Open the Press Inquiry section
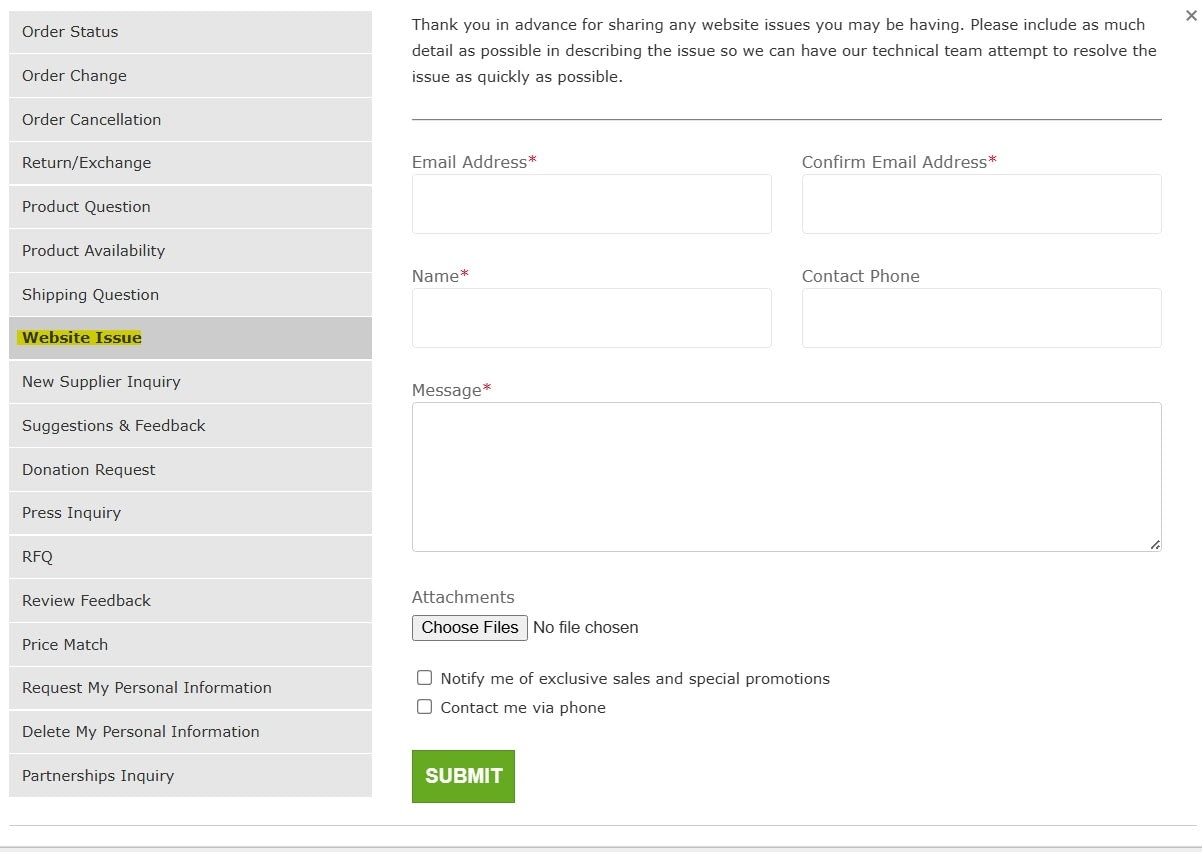 pyautogui.click(x=190, y=513)
